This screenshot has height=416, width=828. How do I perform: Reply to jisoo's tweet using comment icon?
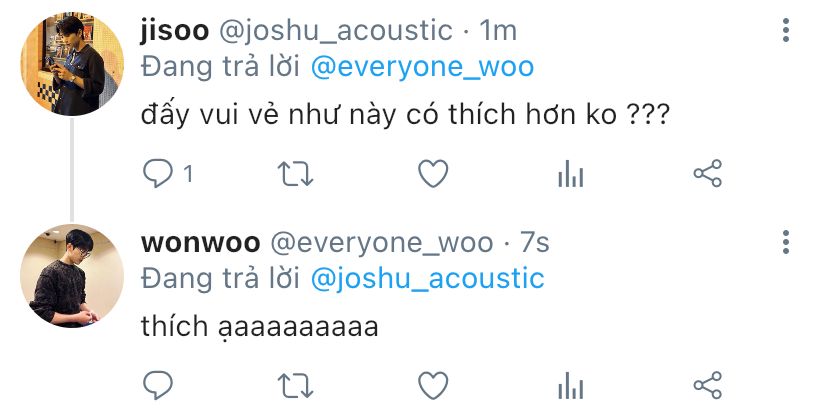tap(158, 174)
